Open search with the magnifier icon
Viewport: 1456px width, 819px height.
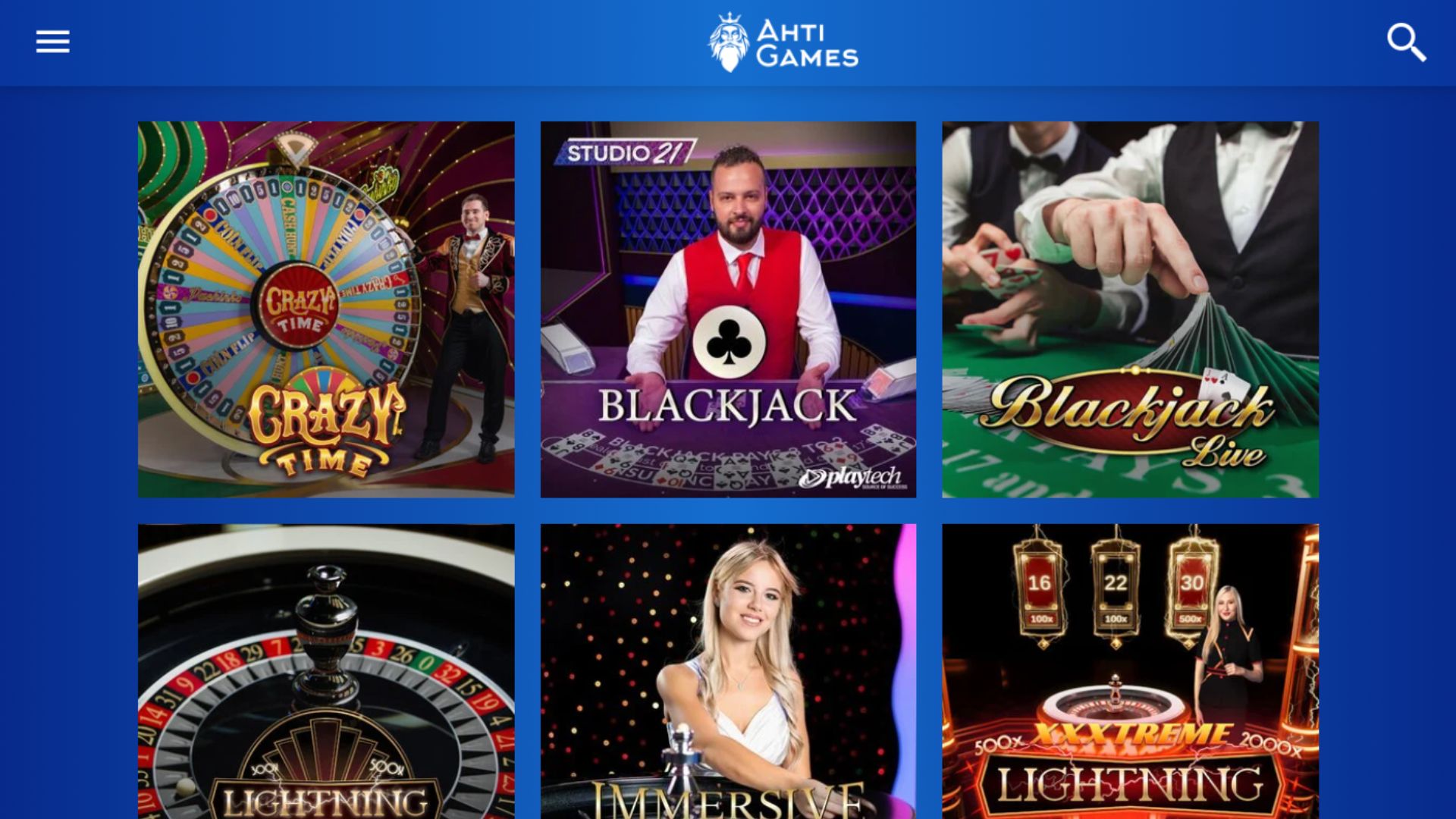pyautogui.click(x=1406, y=42)
